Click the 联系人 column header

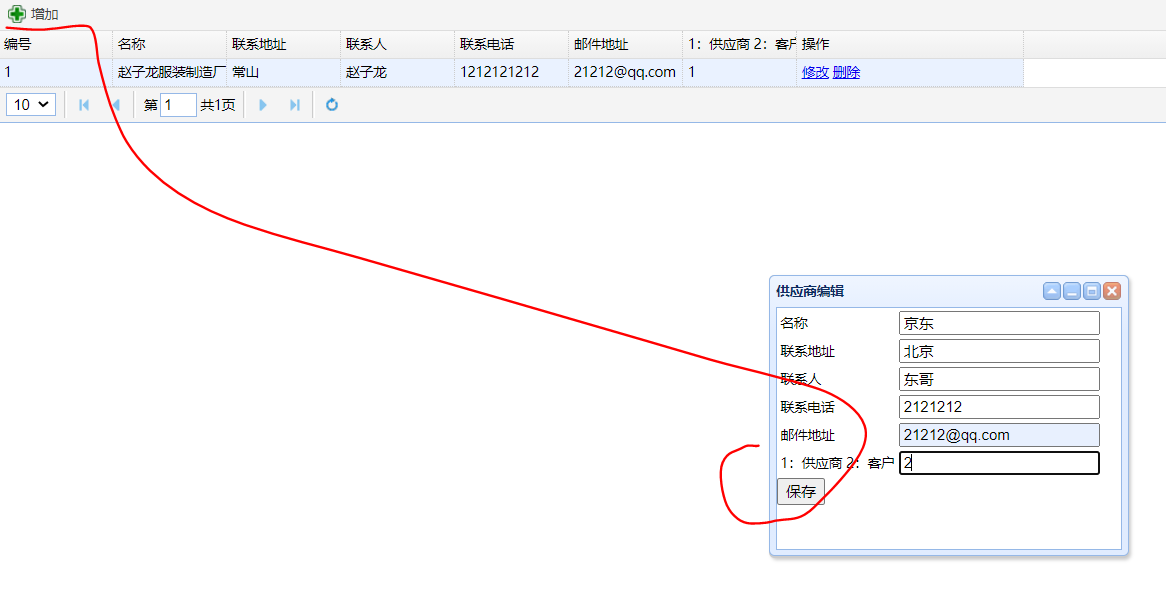(397, 44)
